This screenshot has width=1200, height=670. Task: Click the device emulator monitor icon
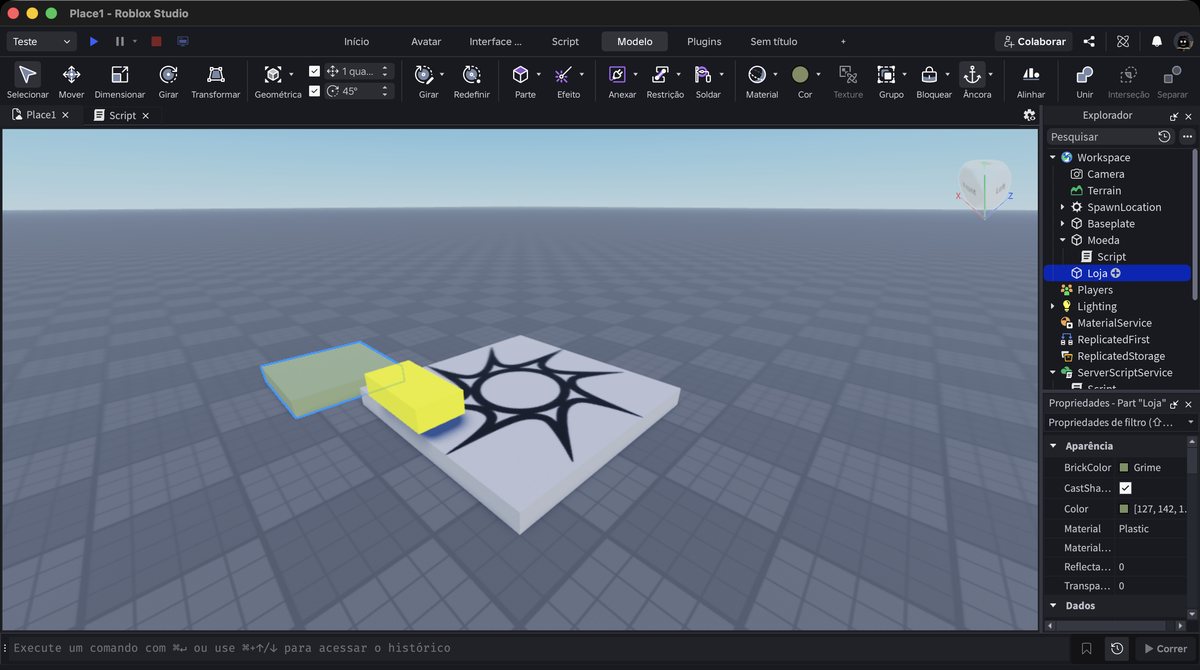pyautogui.click(x=182, y=41)
